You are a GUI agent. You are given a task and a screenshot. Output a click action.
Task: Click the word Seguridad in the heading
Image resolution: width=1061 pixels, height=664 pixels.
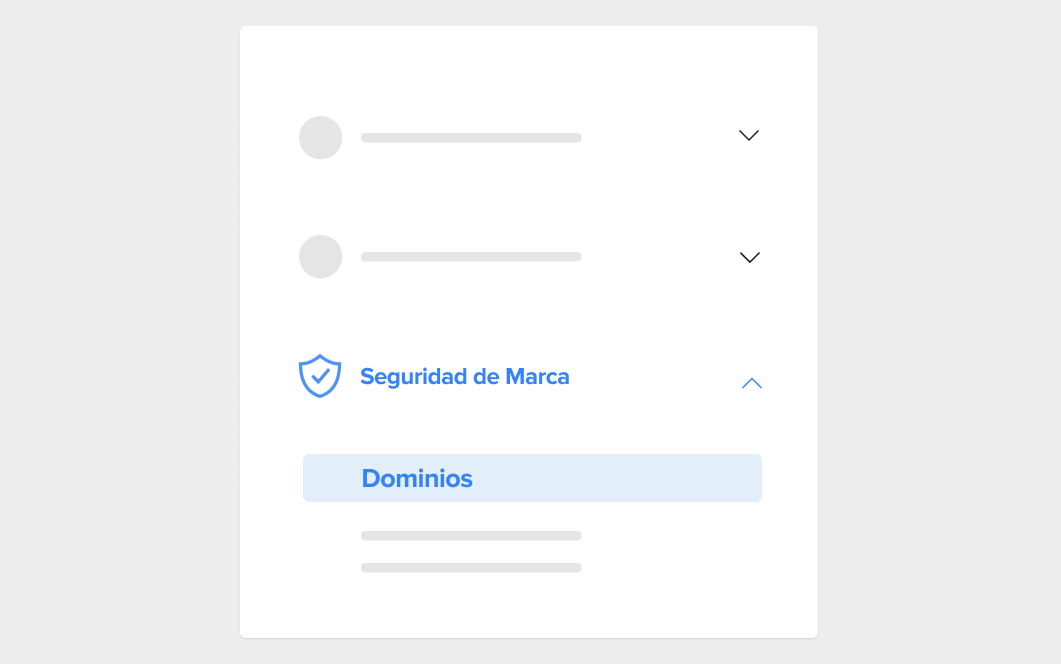click(x=413, y=376)
